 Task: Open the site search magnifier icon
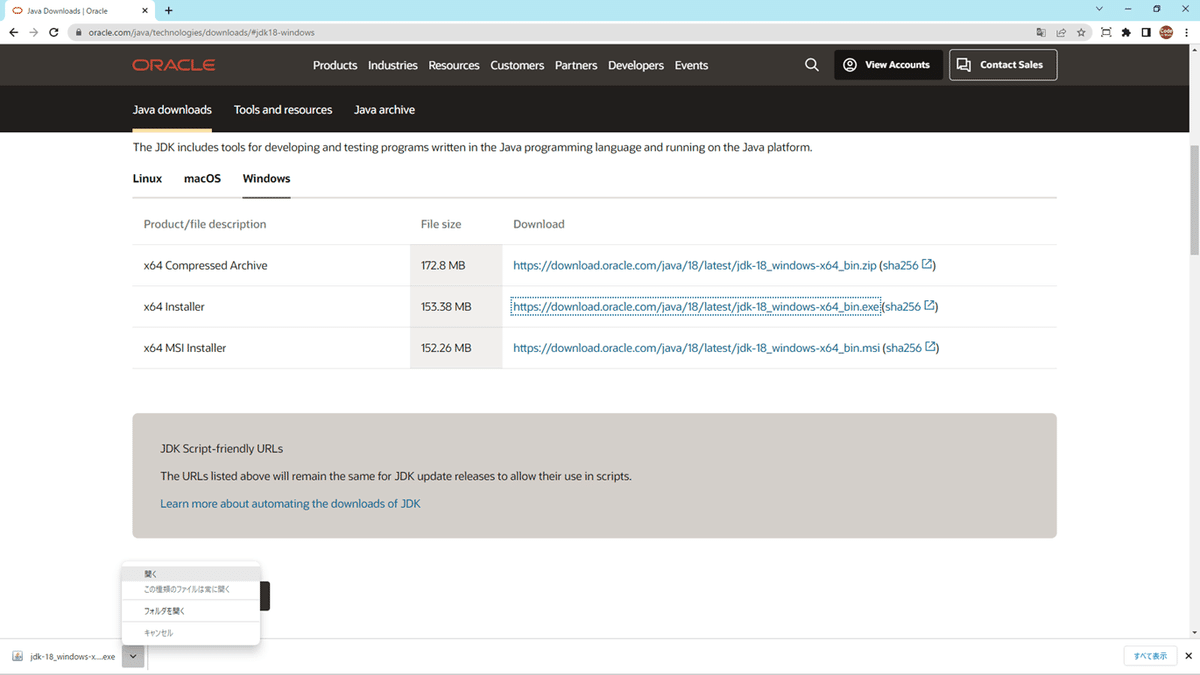pyautogui.click(x=812, y=65)
